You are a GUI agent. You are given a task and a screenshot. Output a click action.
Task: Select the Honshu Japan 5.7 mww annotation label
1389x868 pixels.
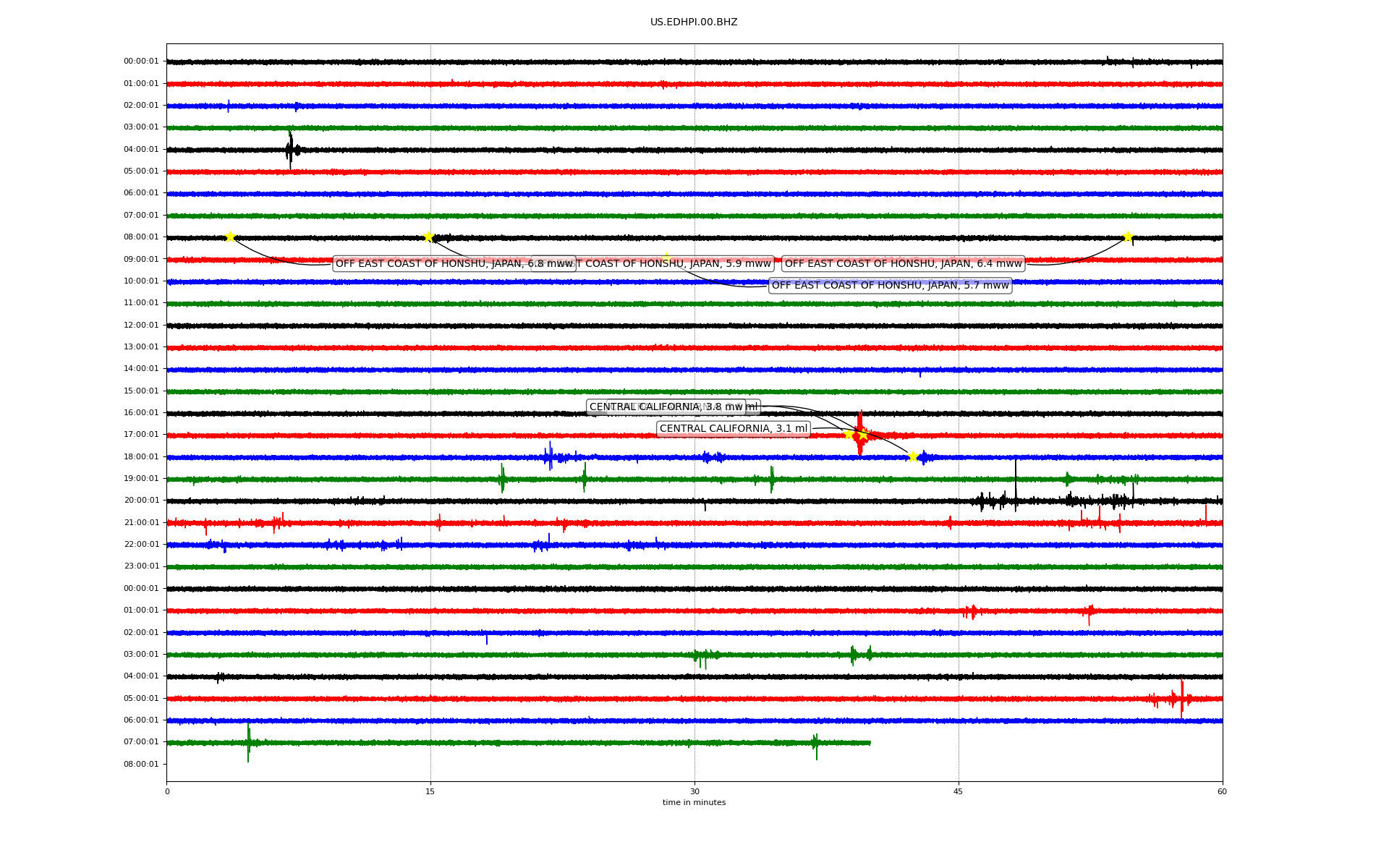click(890, 286)
